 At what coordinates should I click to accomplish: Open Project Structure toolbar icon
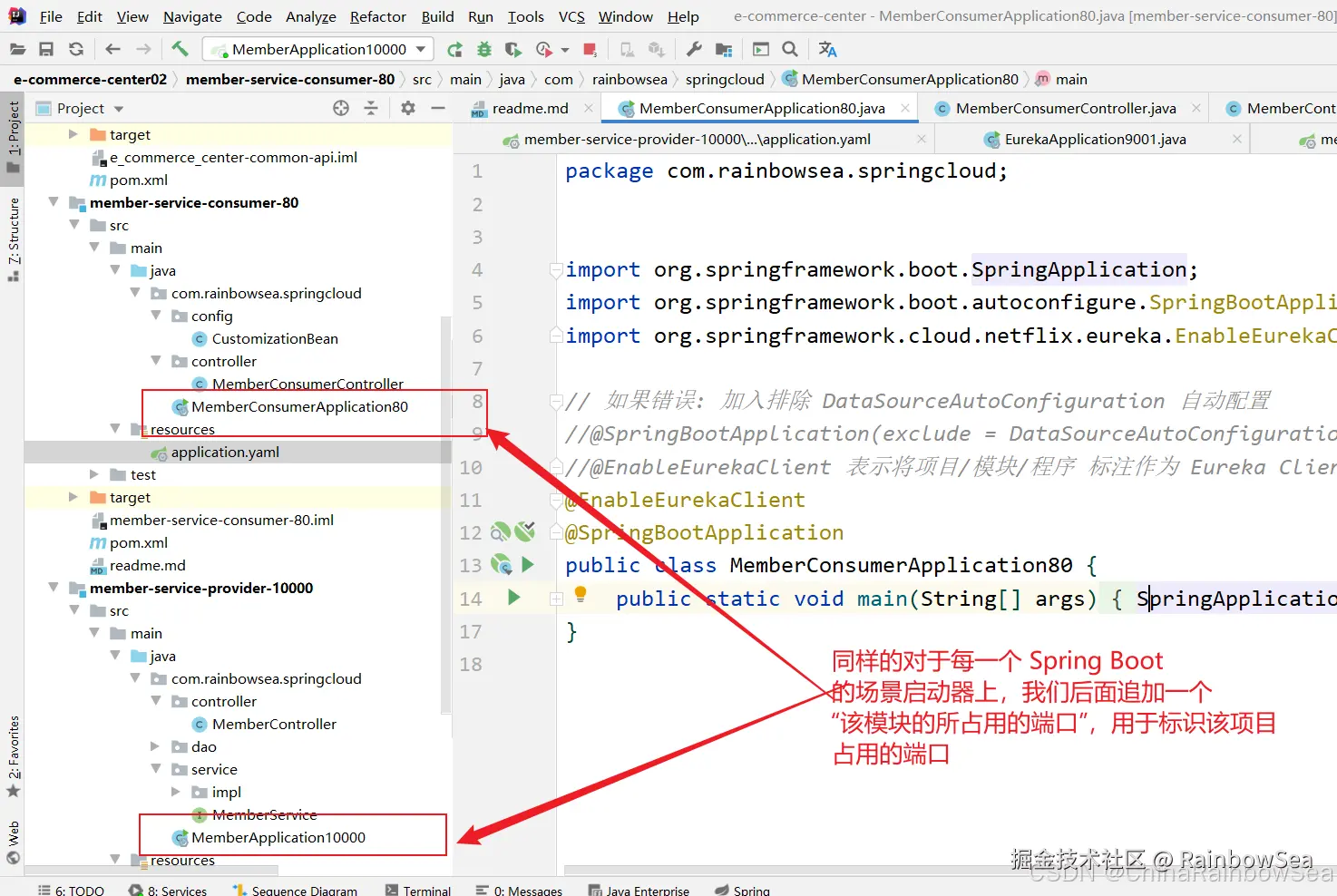pos(724,49)
